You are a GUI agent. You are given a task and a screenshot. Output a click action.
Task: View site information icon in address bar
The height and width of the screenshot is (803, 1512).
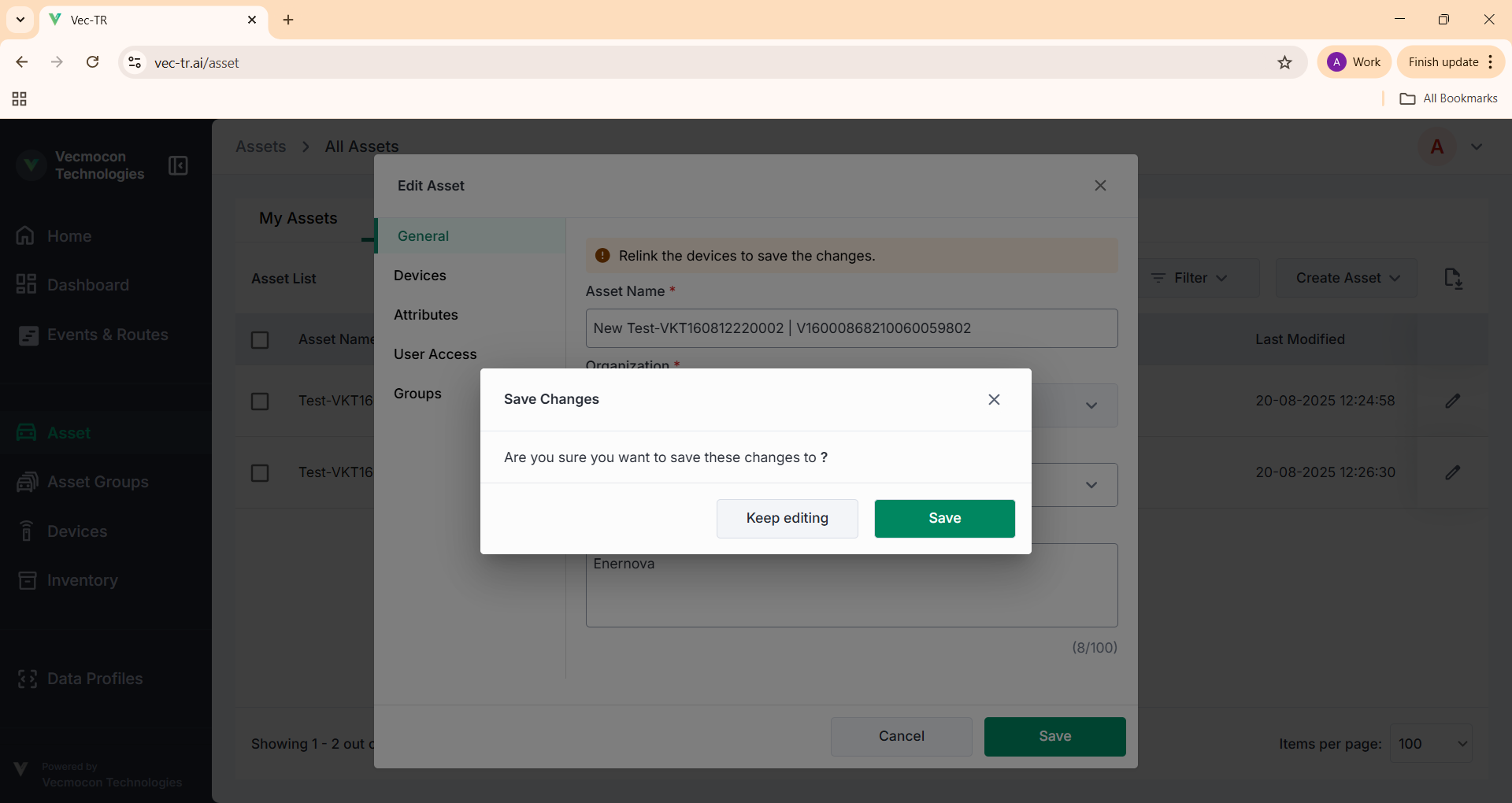click(135, 62)
